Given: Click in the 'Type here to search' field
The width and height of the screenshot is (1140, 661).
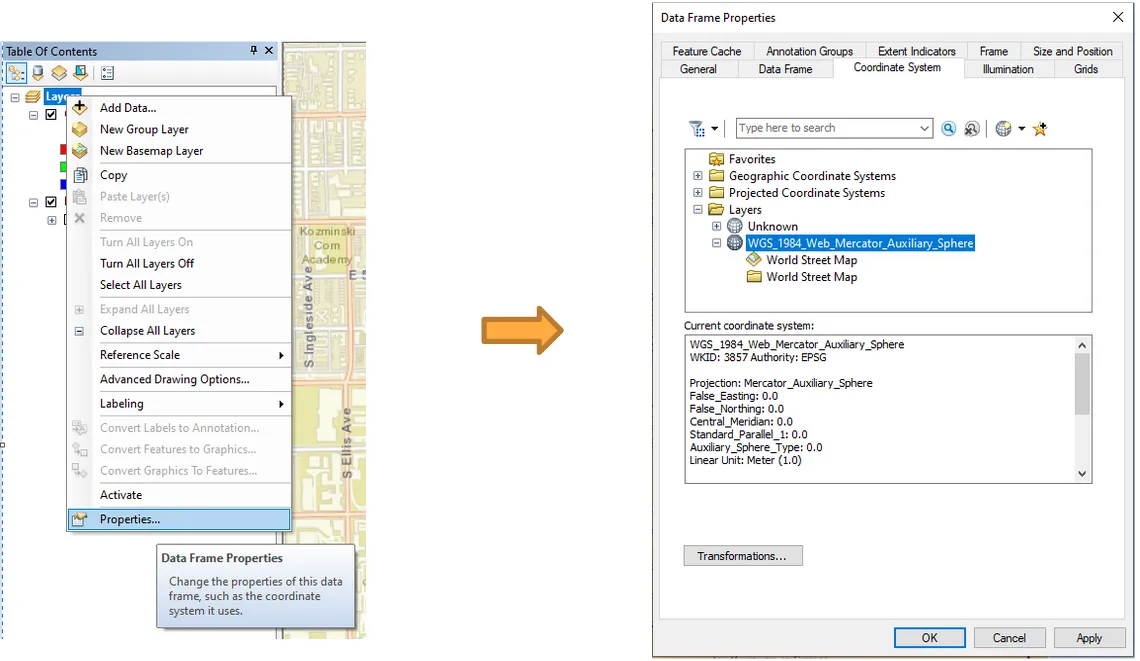Looking at the screenshot, I should tap(826, 128).
